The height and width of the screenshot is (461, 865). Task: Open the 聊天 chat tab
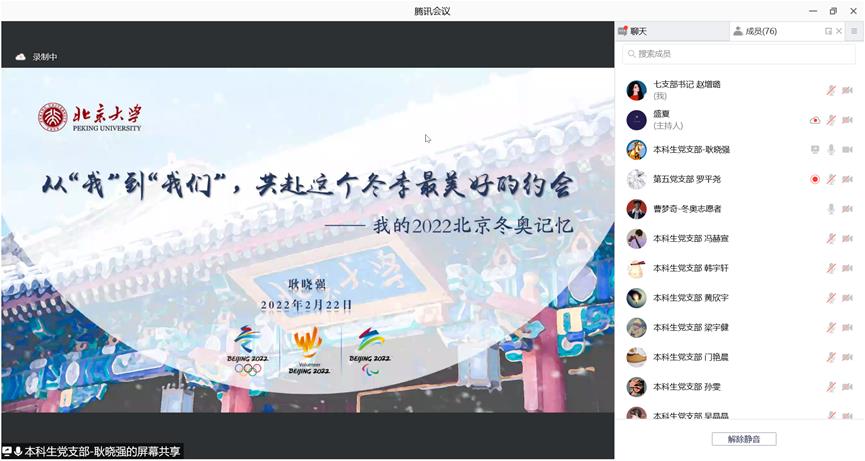(x=638, y=32)
